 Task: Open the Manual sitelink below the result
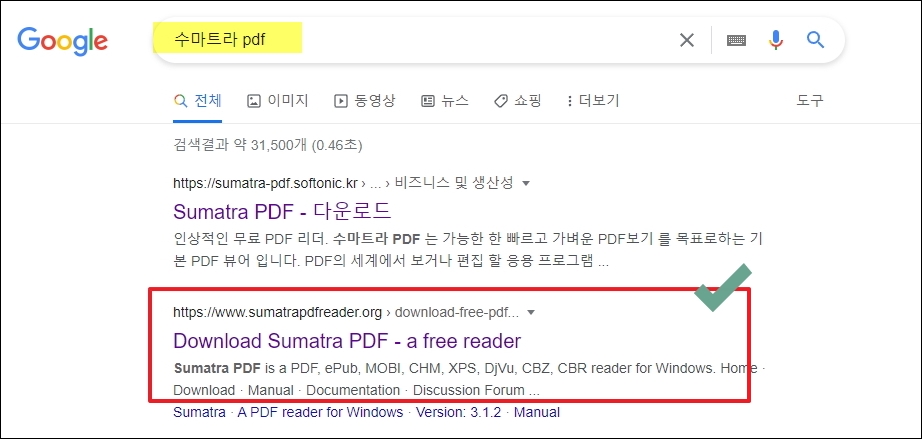(537, 413)
